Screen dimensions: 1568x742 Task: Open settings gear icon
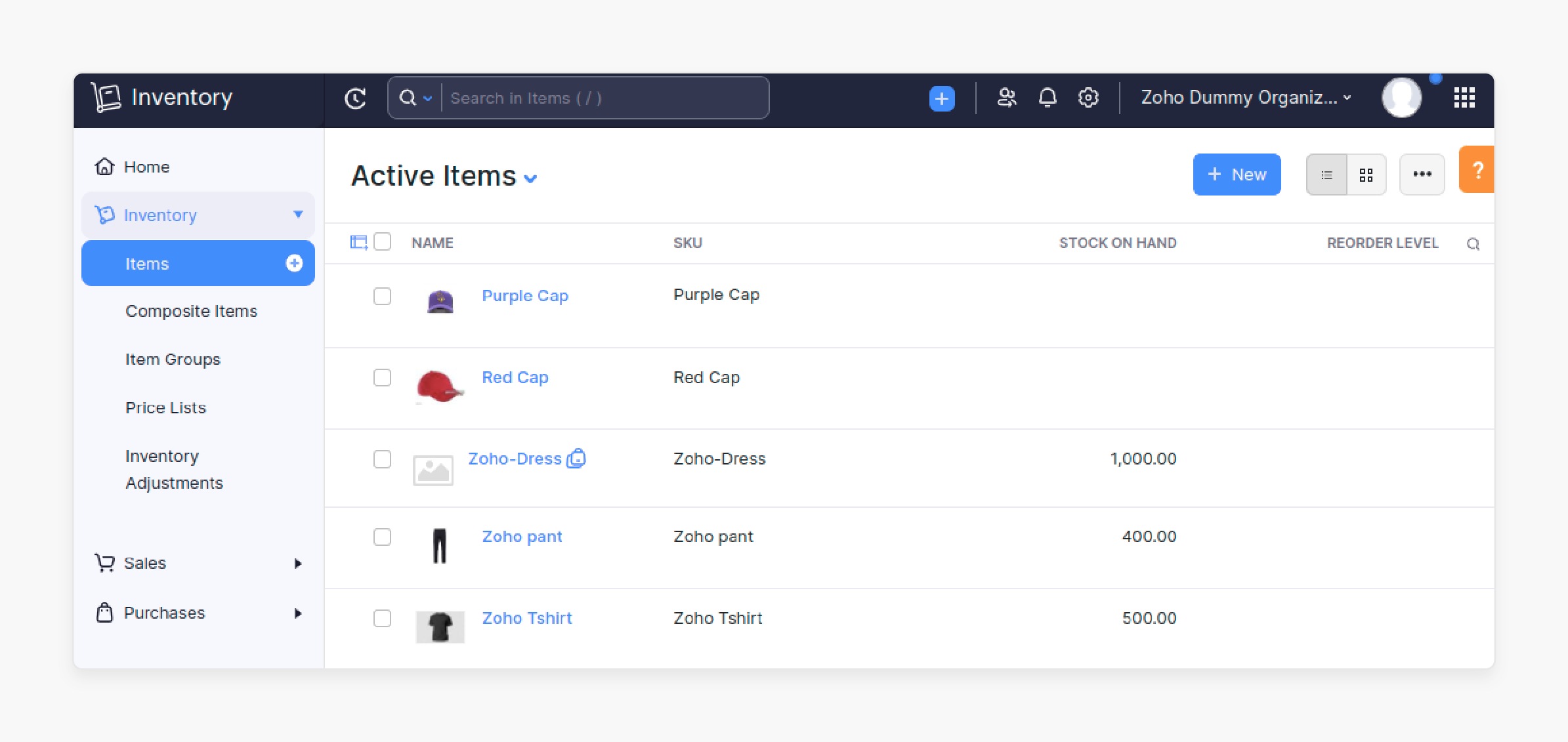point(1088,98)
